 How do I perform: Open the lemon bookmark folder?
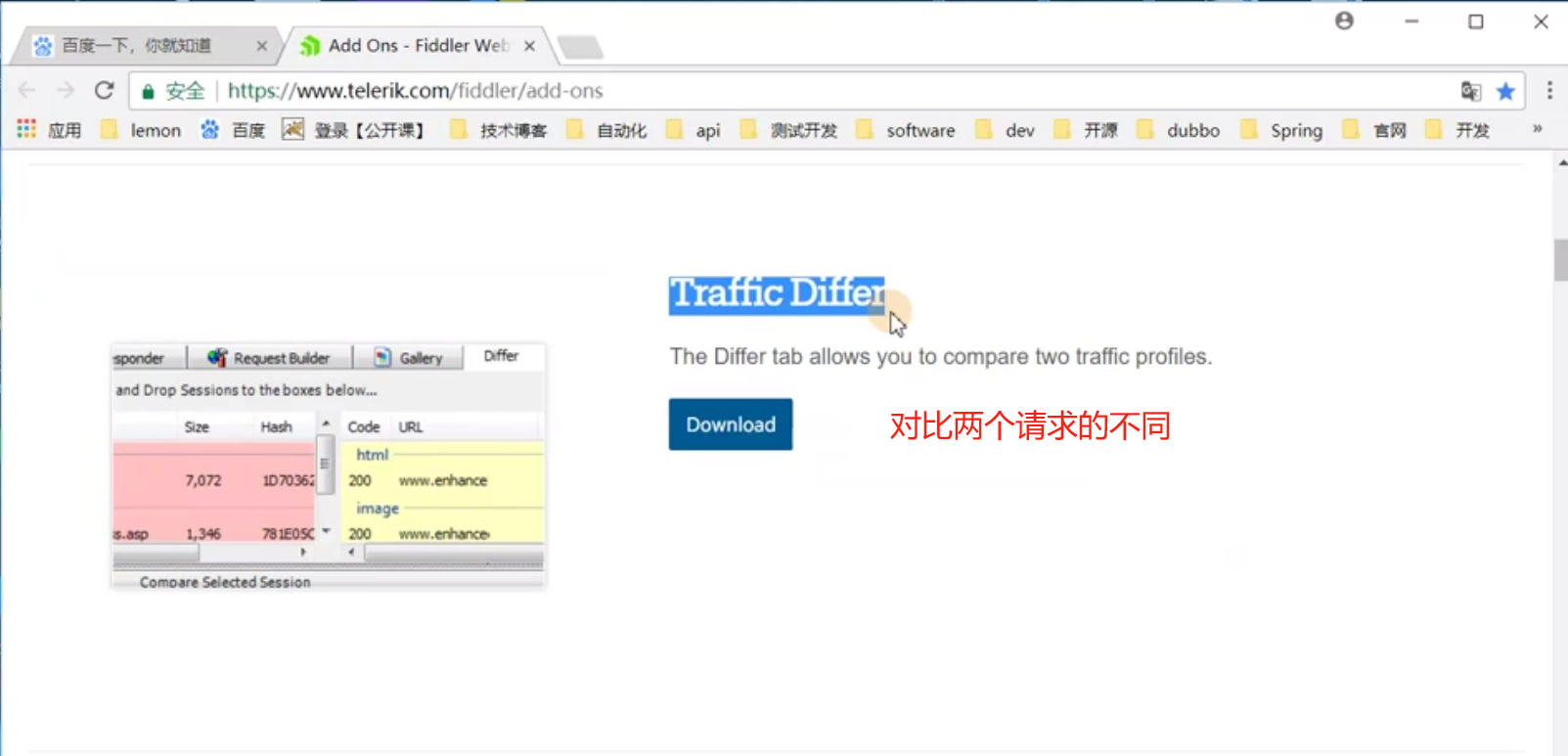(141, 130)
